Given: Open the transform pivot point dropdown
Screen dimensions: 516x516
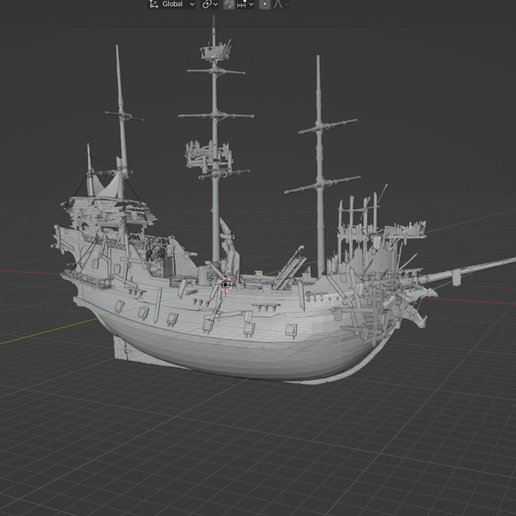Looking at the screenshot, I should click(x=210, y=4).
